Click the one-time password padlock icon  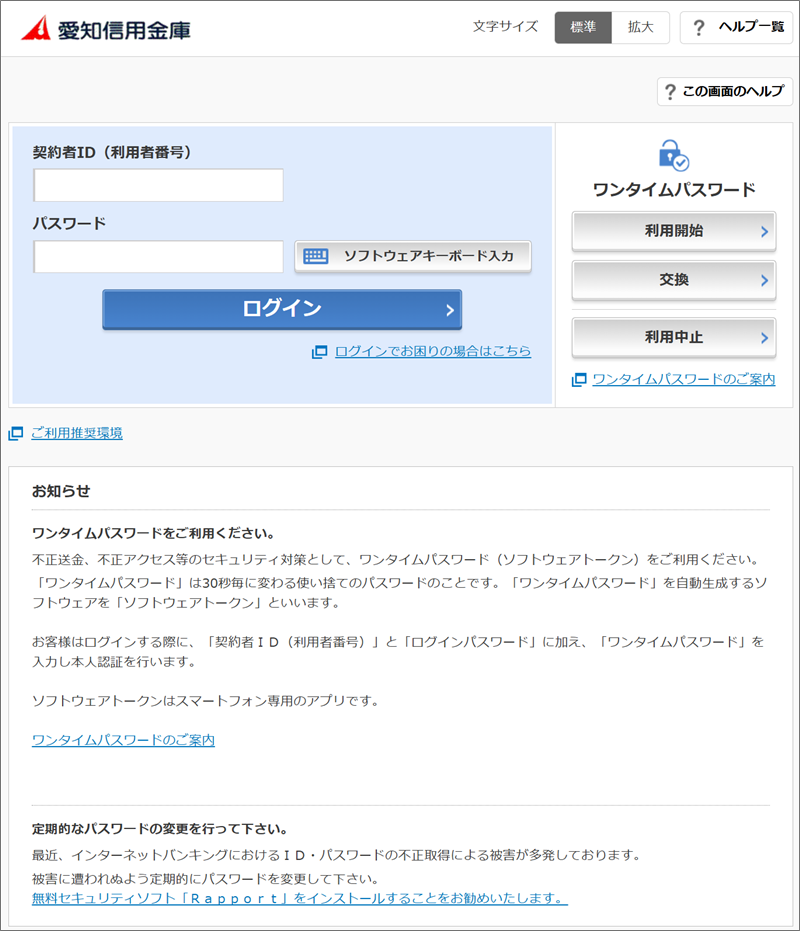point(673,156)
